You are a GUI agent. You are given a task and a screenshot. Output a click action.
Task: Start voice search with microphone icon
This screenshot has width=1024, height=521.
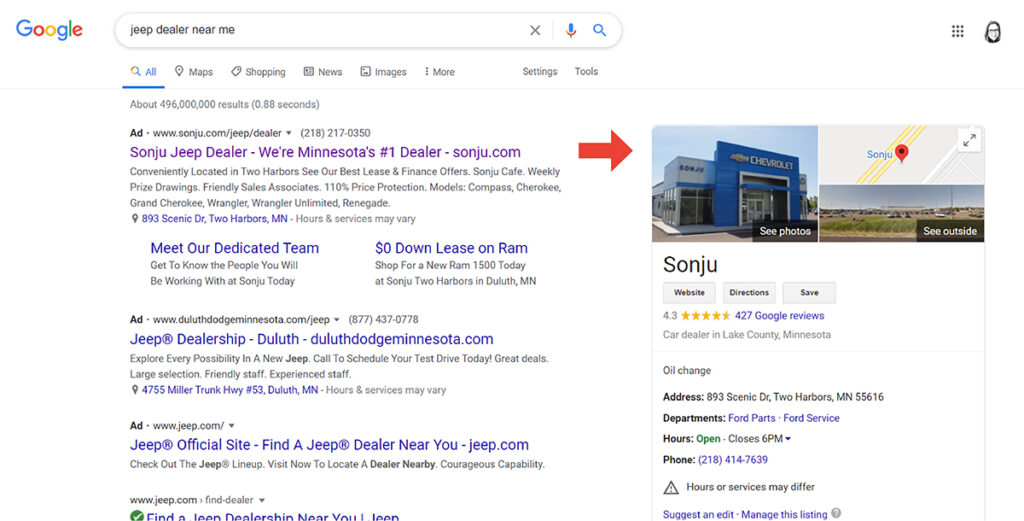pyautogui.click(x=571, y=30)
